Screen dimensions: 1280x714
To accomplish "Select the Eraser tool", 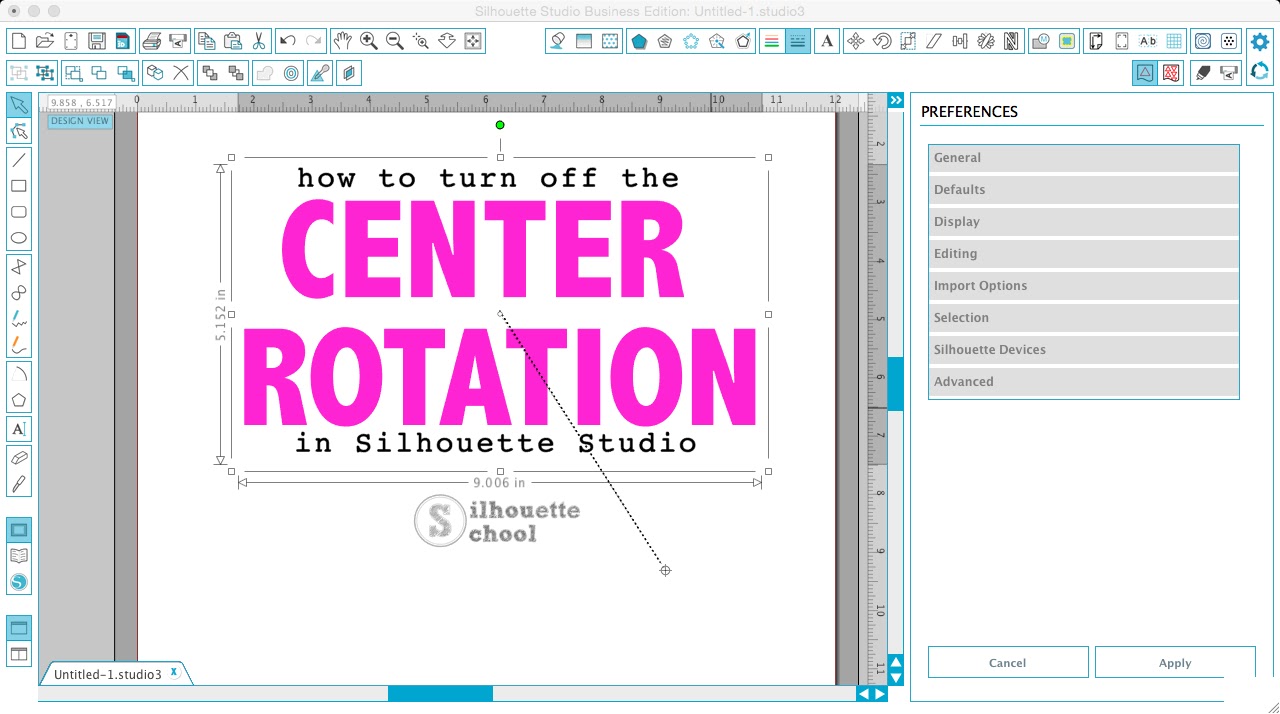I will [x=18, y=457].
